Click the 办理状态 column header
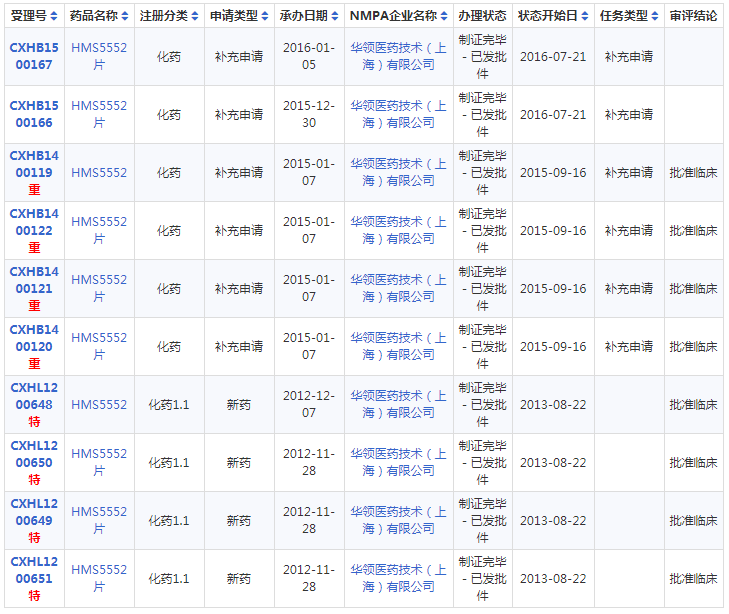 coord(482,16)
